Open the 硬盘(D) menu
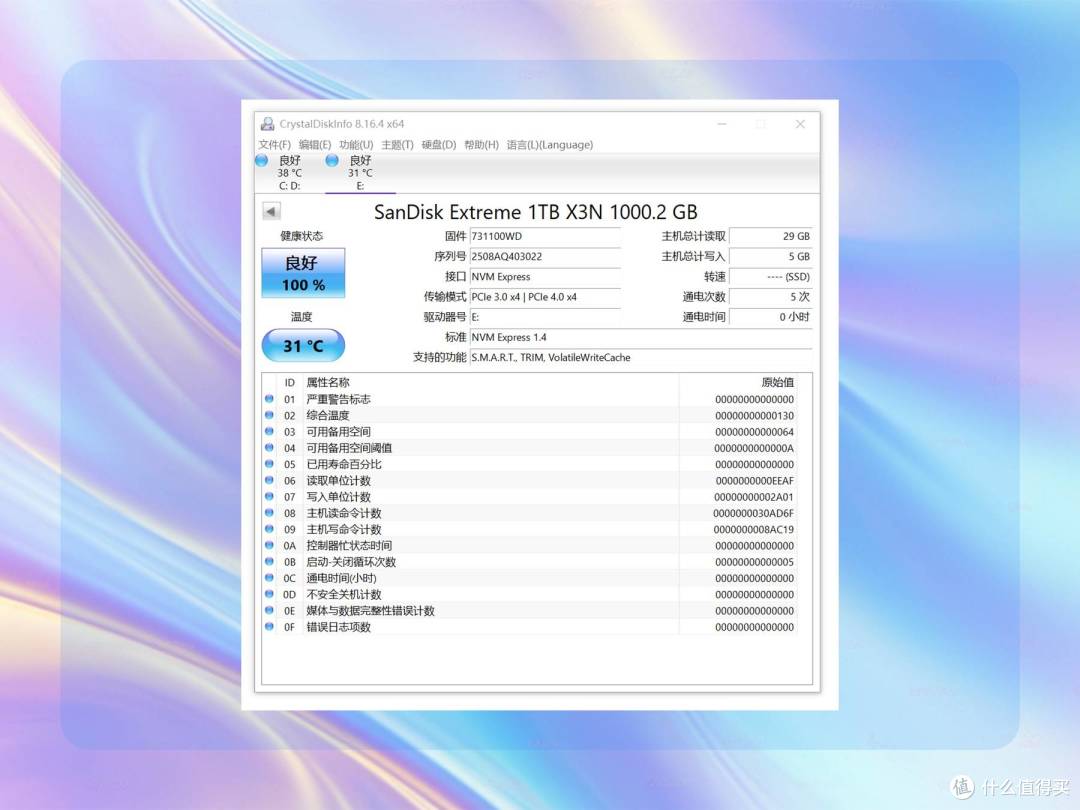Screen dimensions: 1080x810 point(439,145)
